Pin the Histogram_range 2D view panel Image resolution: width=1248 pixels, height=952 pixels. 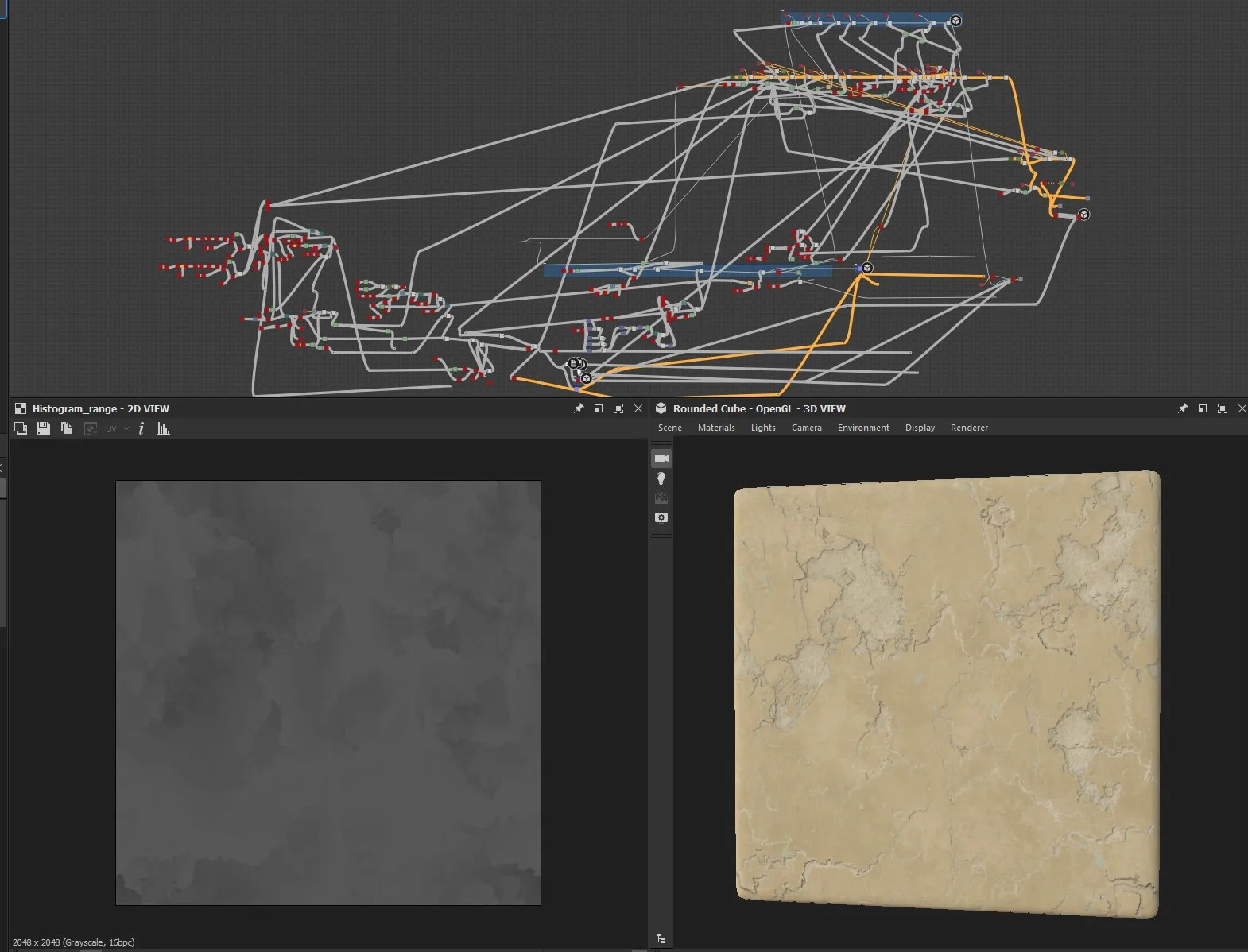tap(579, 408)
